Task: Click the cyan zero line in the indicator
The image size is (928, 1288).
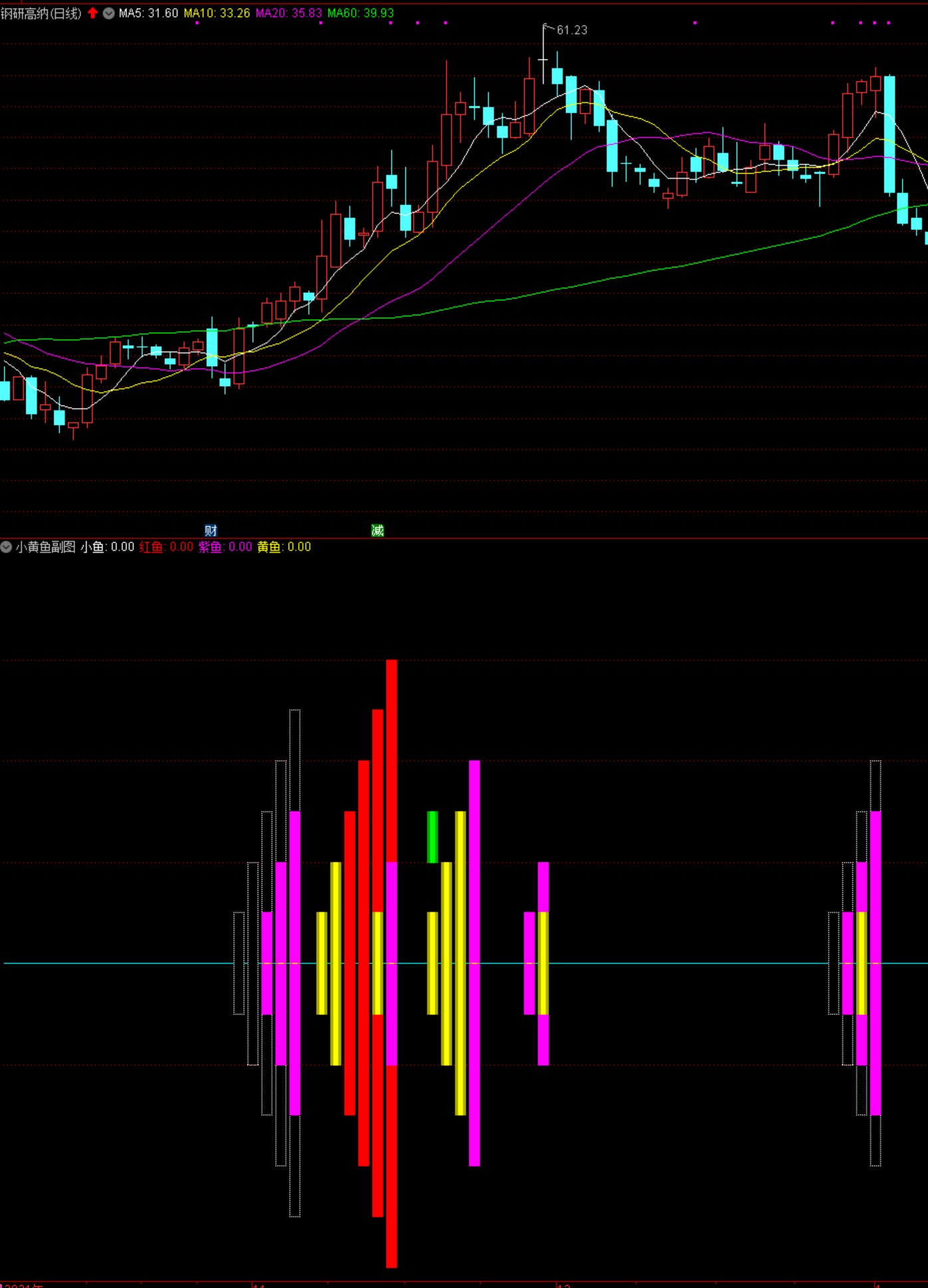Action: tap(466, 963)
